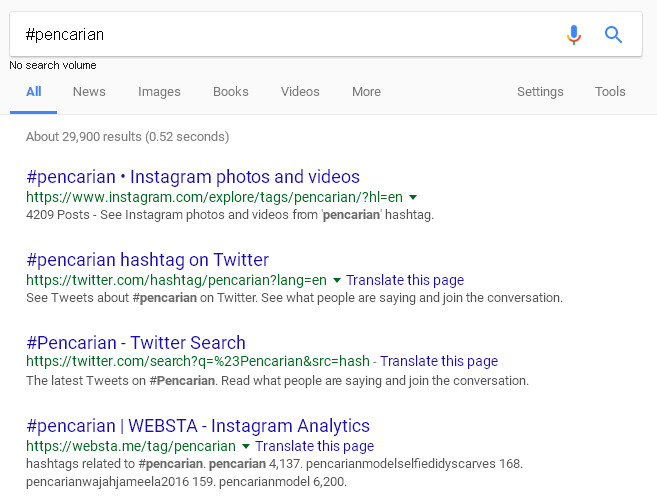Open the search Tools options
Screen dimensions: 657x501
coord(610,92)
